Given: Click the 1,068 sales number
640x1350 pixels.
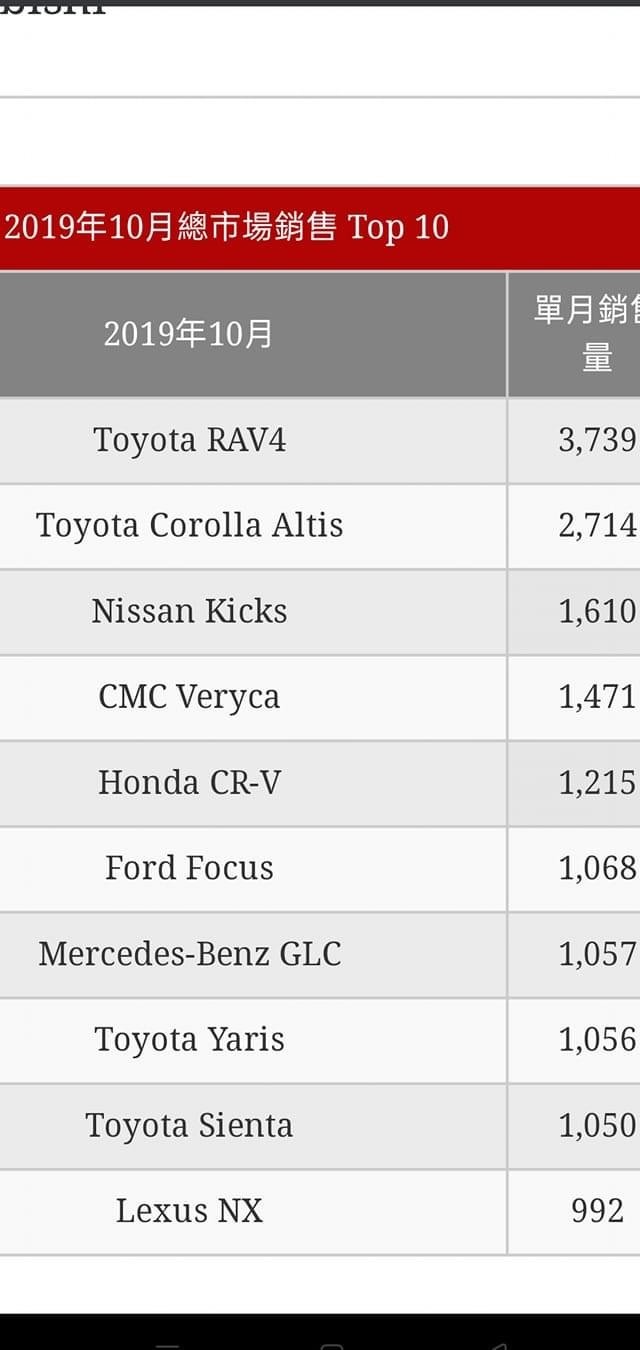Looking at the screenshot, I should [x=597, y=868].
